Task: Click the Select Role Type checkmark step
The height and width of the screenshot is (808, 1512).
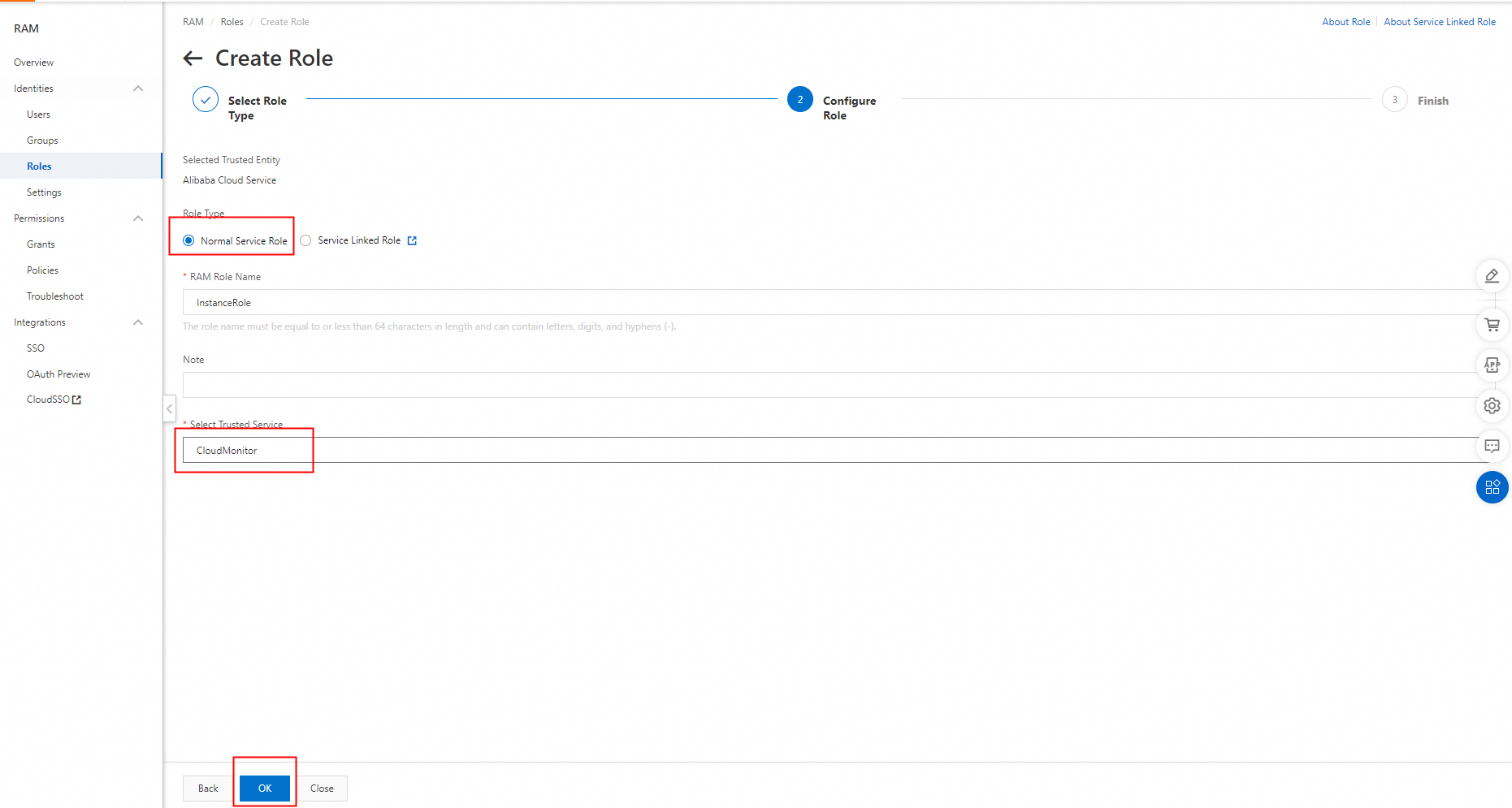Action: (206, 100)
